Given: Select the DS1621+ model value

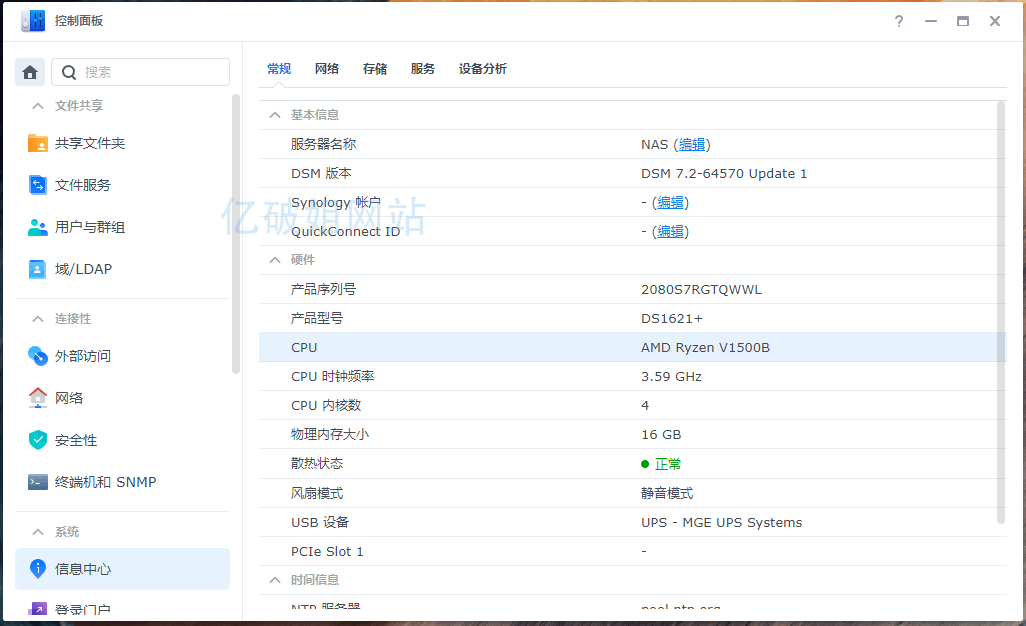Looking at the screenshot, I should (671, 319).
